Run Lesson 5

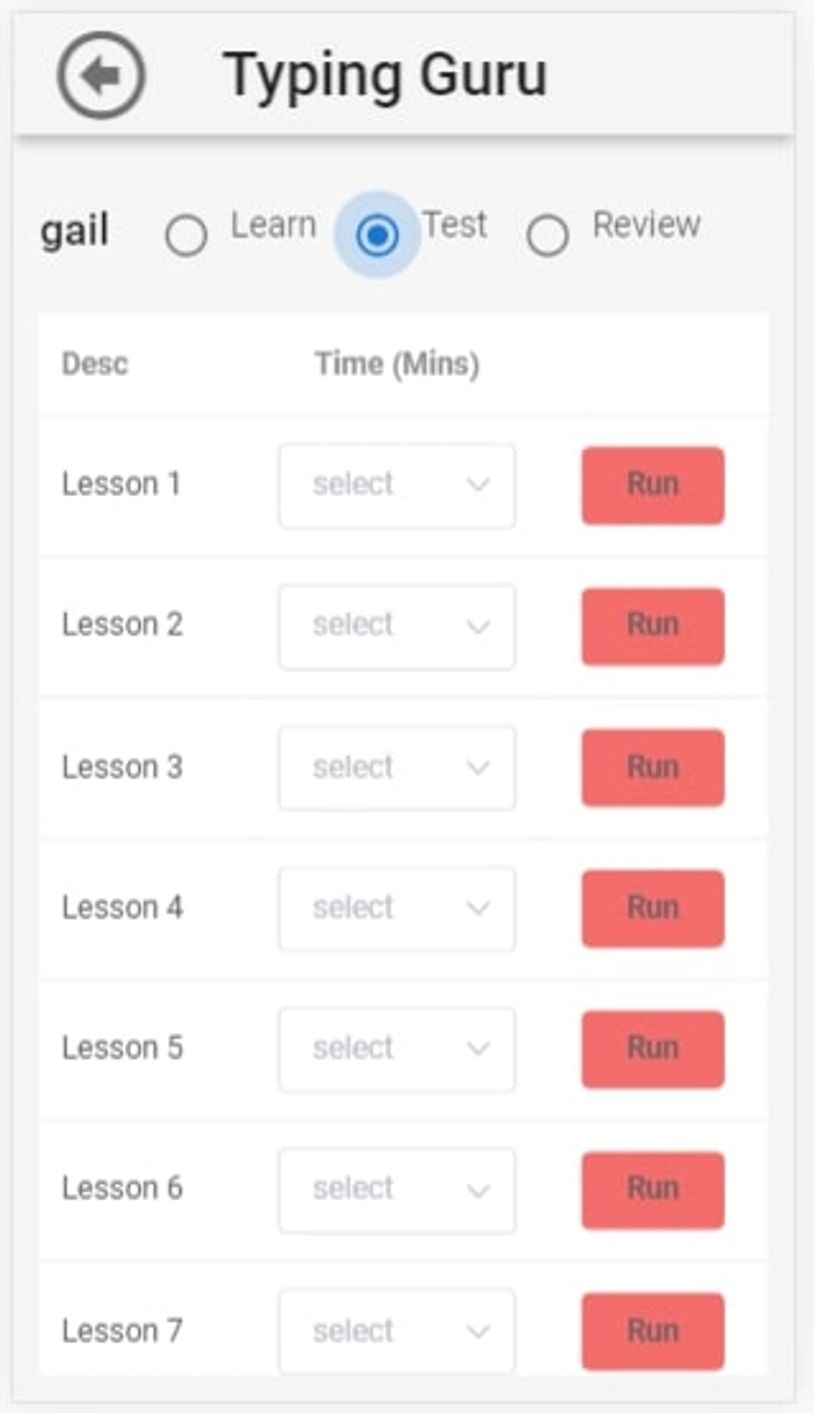[651, 1048]
